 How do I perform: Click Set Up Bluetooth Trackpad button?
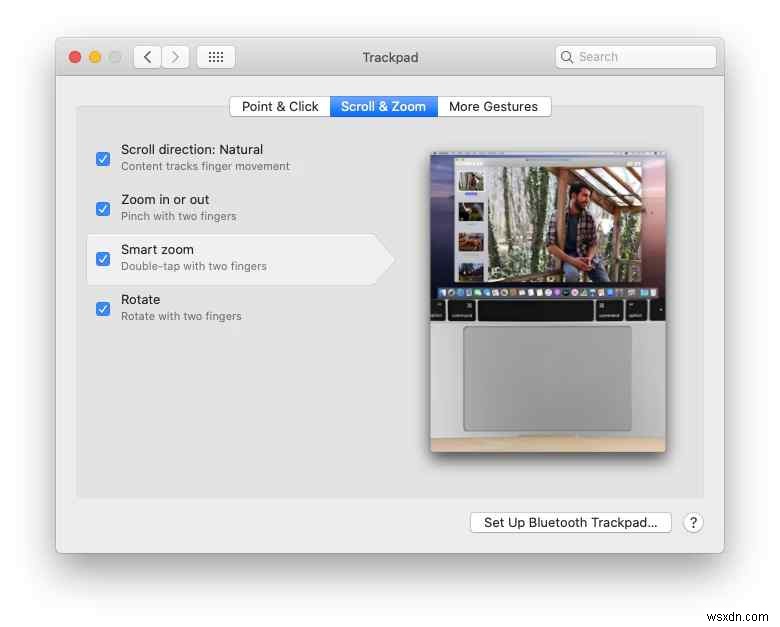click(x=571, y=522)
